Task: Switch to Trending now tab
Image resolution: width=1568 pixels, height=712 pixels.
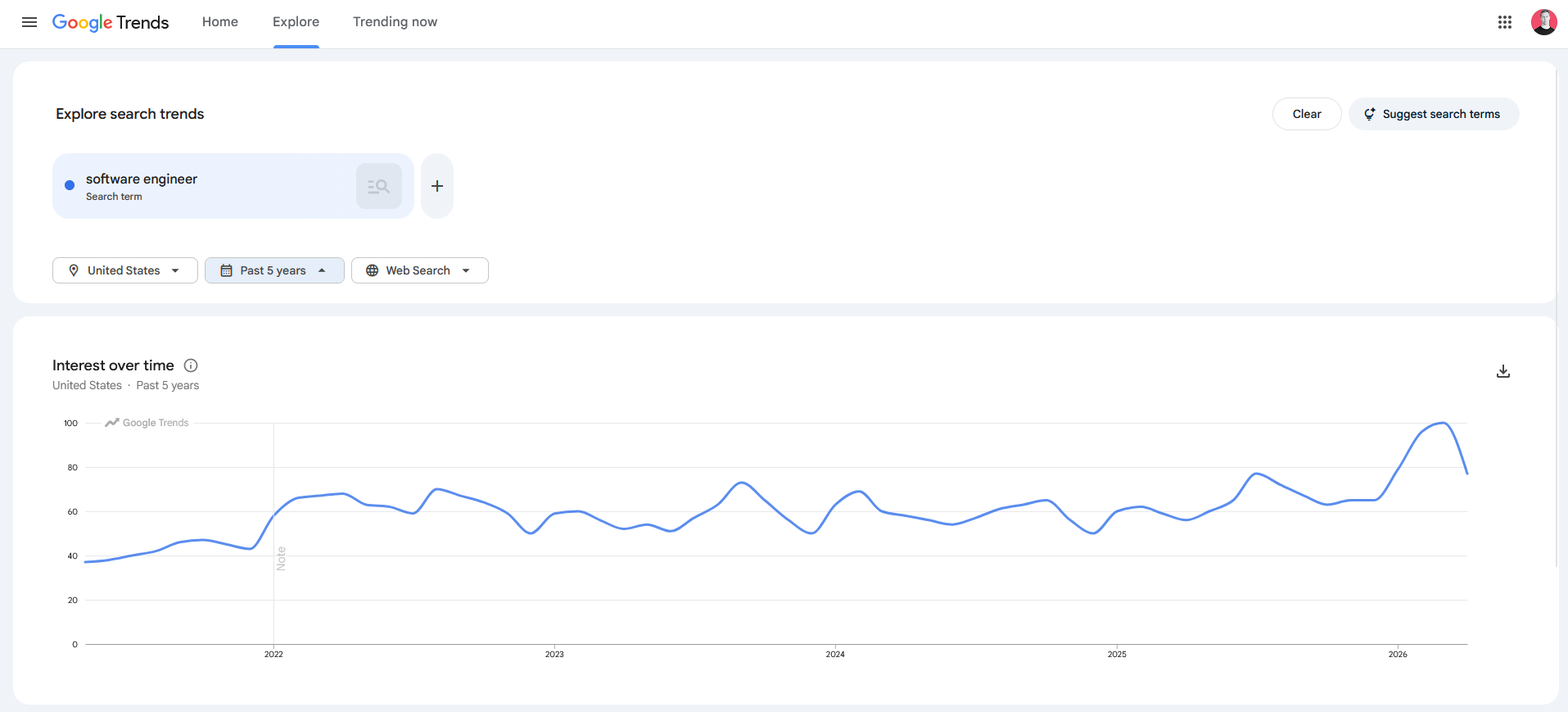Action: pos(395,22)
